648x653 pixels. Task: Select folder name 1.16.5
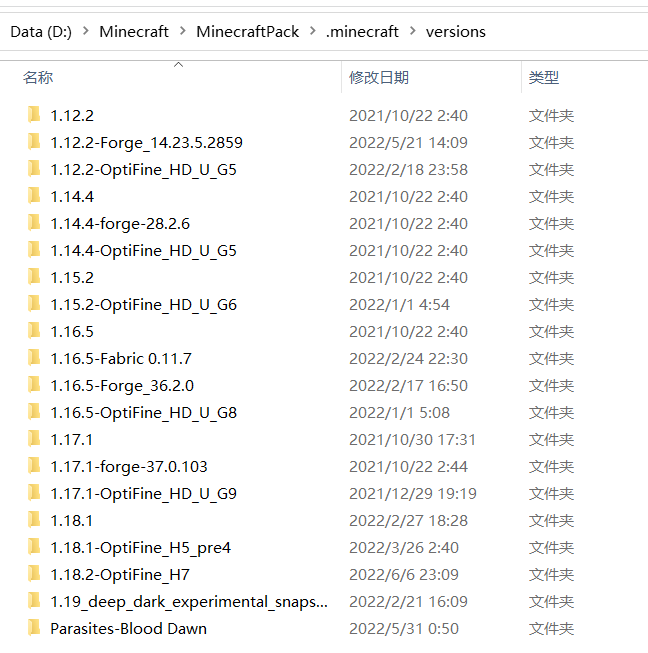coord(72,331)
